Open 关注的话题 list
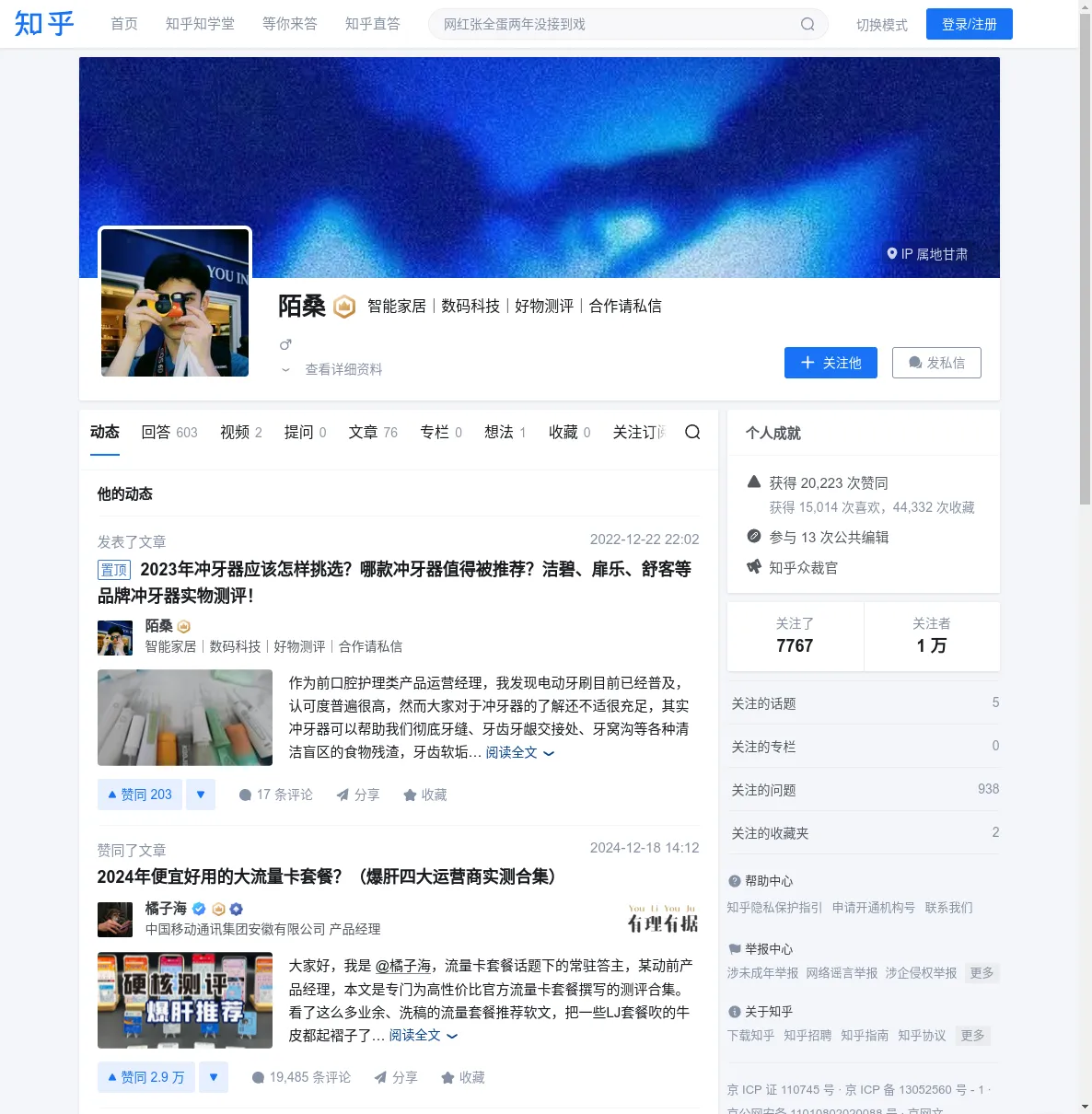 [x=864, y=702]
